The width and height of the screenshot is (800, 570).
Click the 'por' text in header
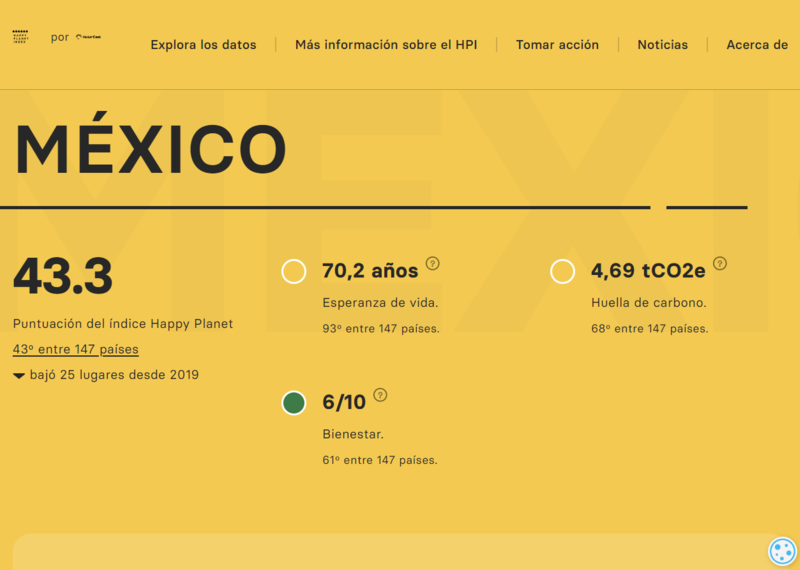tap(60, 38)
